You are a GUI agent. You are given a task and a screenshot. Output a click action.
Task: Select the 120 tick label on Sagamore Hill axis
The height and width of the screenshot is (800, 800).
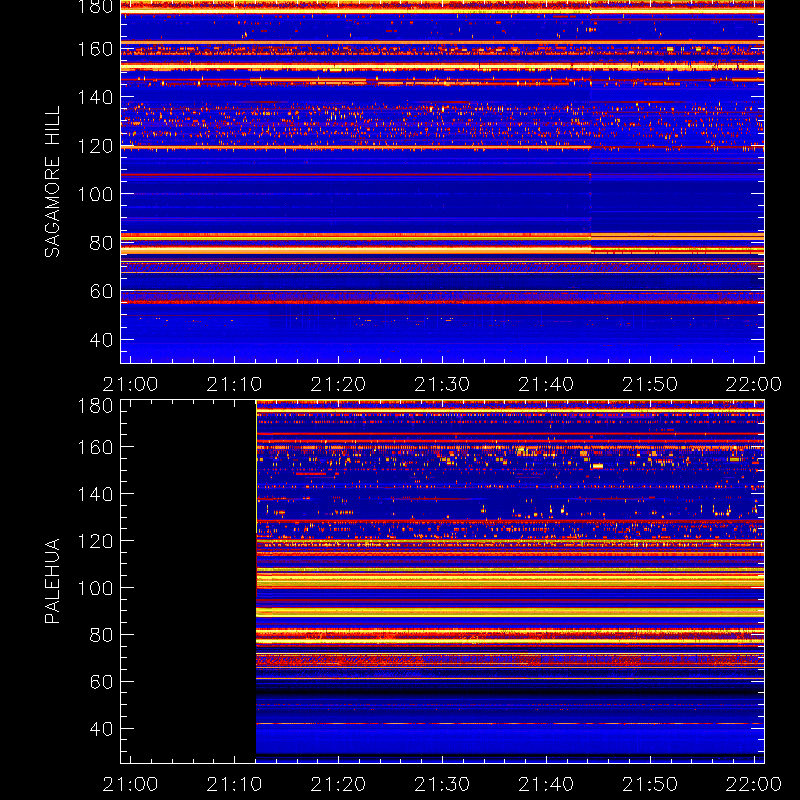click(95, 146)
